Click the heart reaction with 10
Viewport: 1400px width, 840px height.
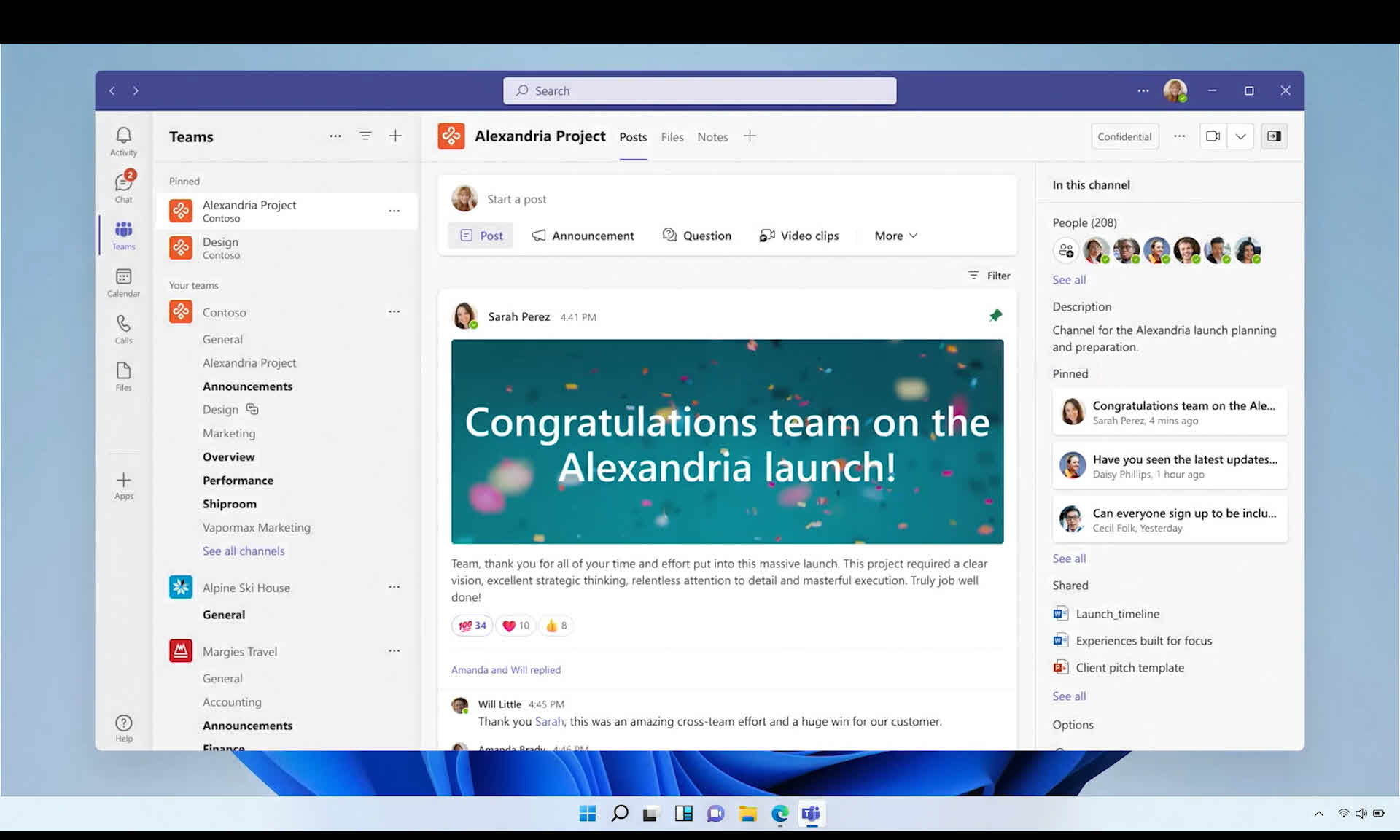(516, 626)
